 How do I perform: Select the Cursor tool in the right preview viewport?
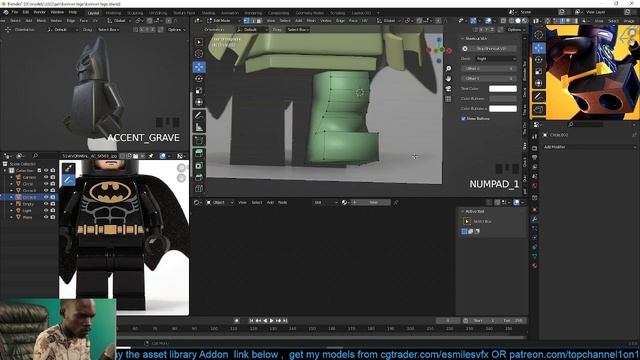pyautogui.click(x=539, y=35)
